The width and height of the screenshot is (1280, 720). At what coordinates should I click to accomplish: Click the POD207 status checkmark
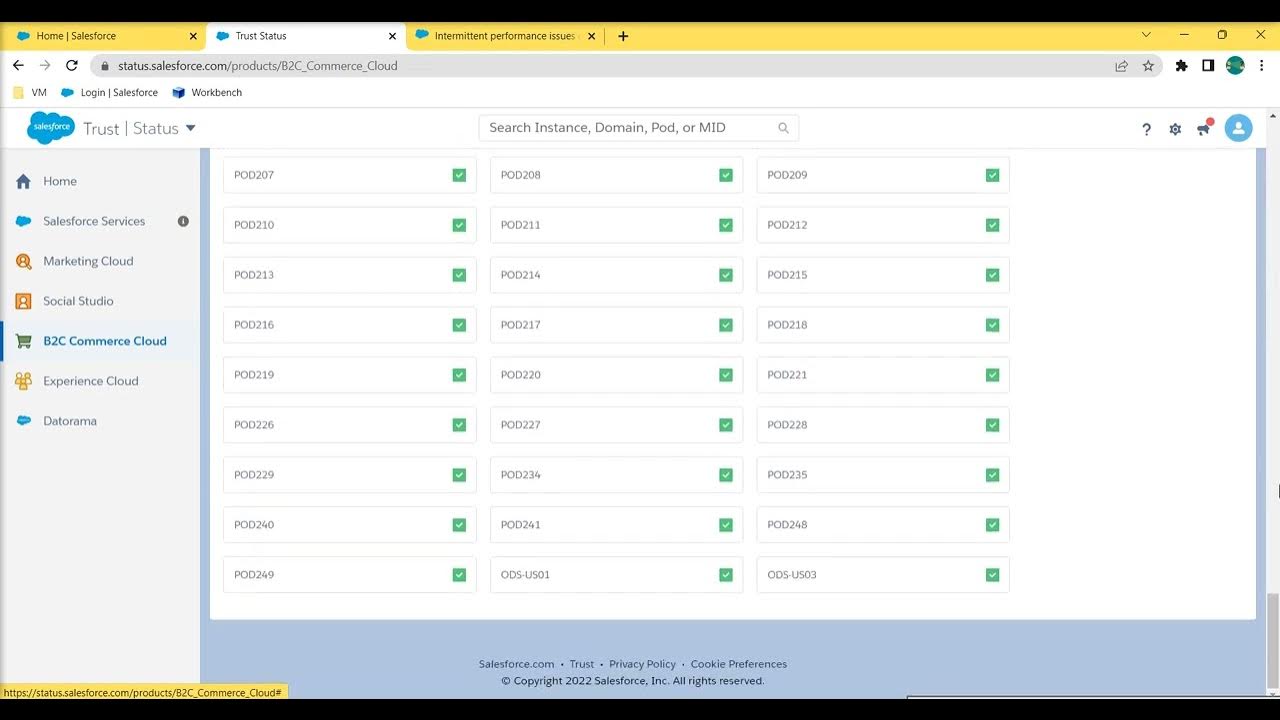(459, 175)
